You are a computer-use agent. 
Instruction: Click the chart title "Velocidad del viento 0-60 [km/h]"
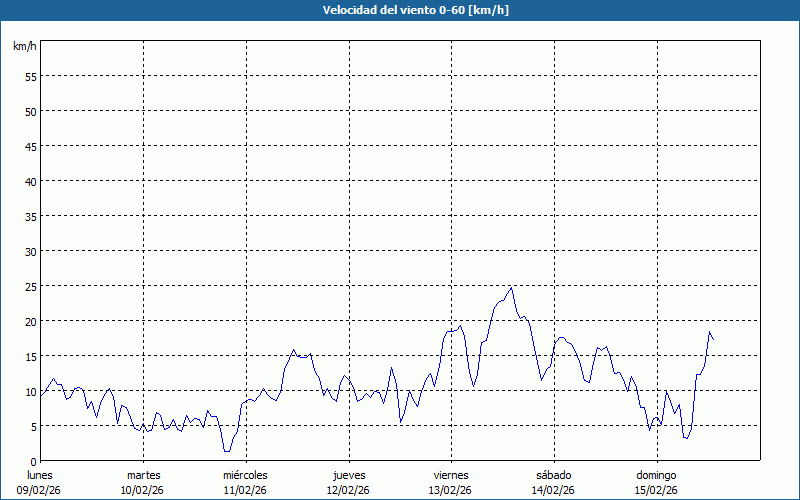pyautogui.click(x=400, y=10)
